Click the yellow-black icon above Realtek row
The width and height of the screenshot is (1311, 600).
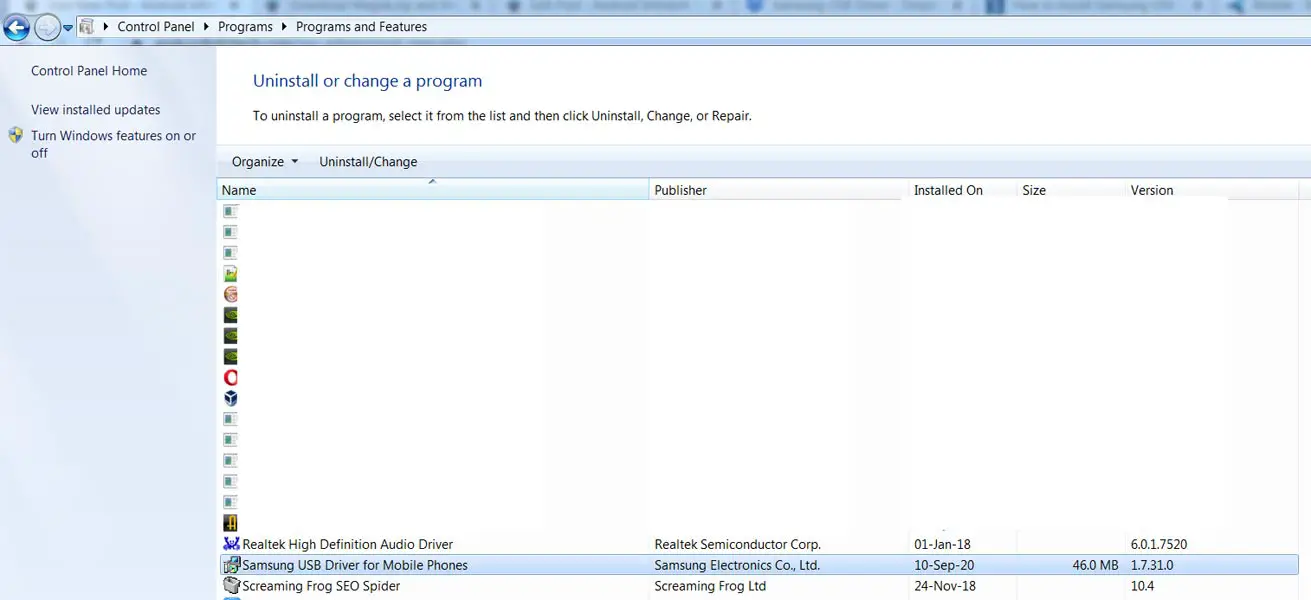(x=231, y=523)
